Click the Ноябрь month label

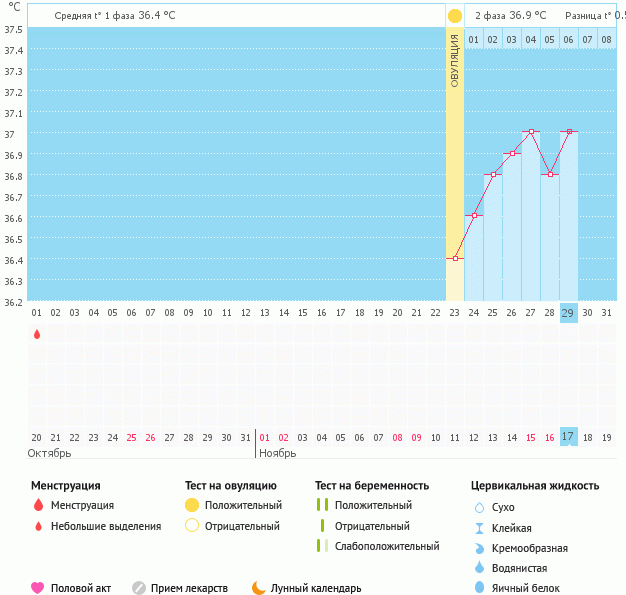point(277,453)
